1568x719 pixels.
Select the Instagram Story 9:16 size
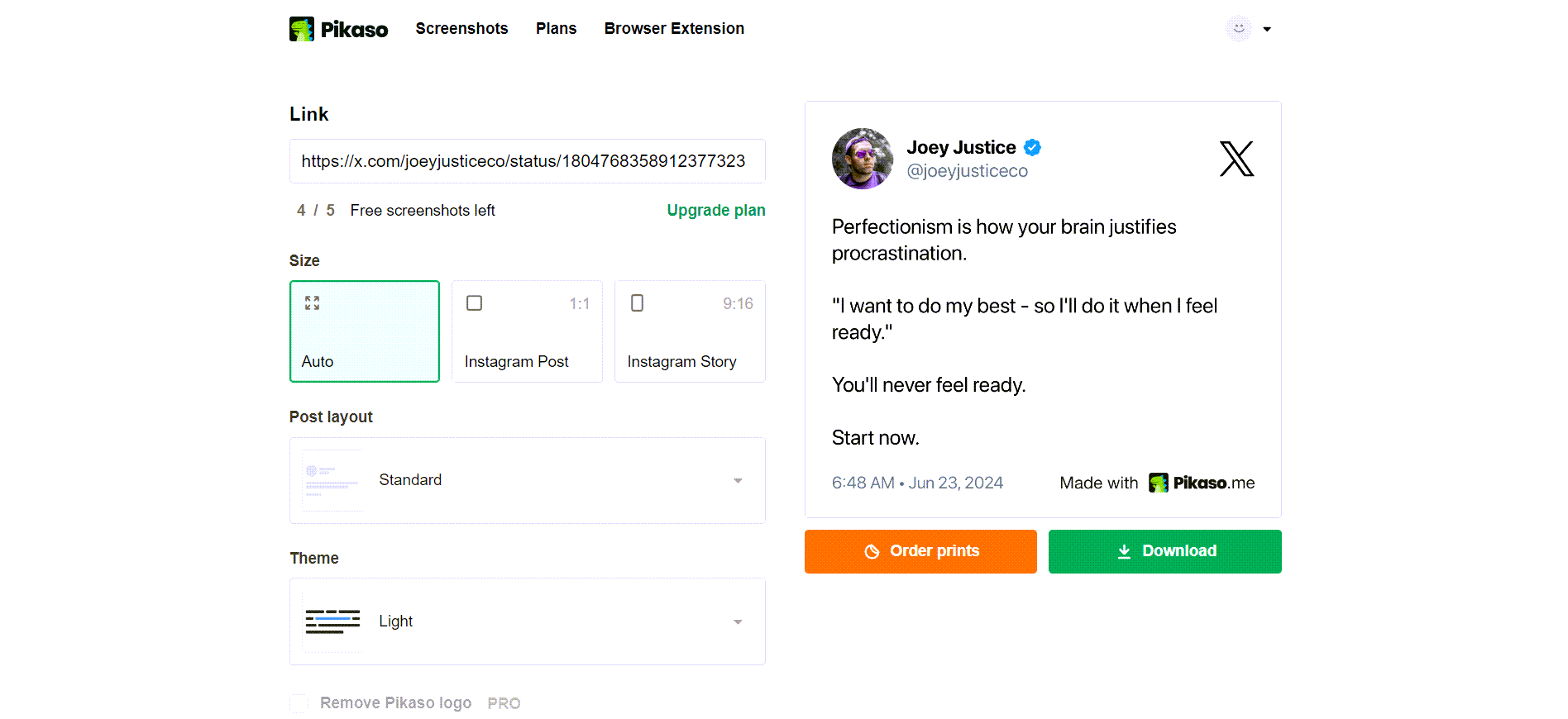(690, 331)
